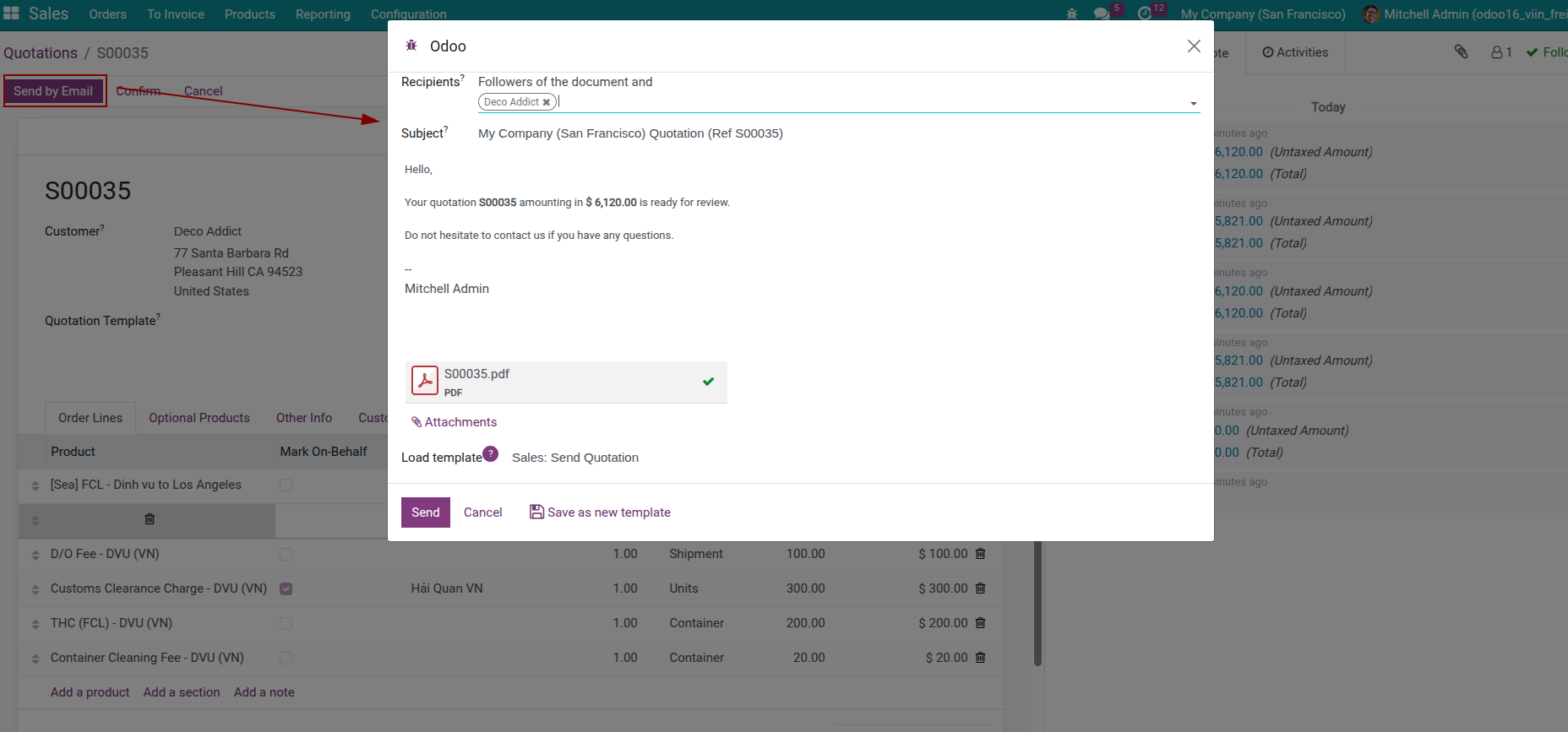This screenshot has height=732, width=1568.
Task: Click the S00035.pdf attachment file icon
Action: point(425,382)
